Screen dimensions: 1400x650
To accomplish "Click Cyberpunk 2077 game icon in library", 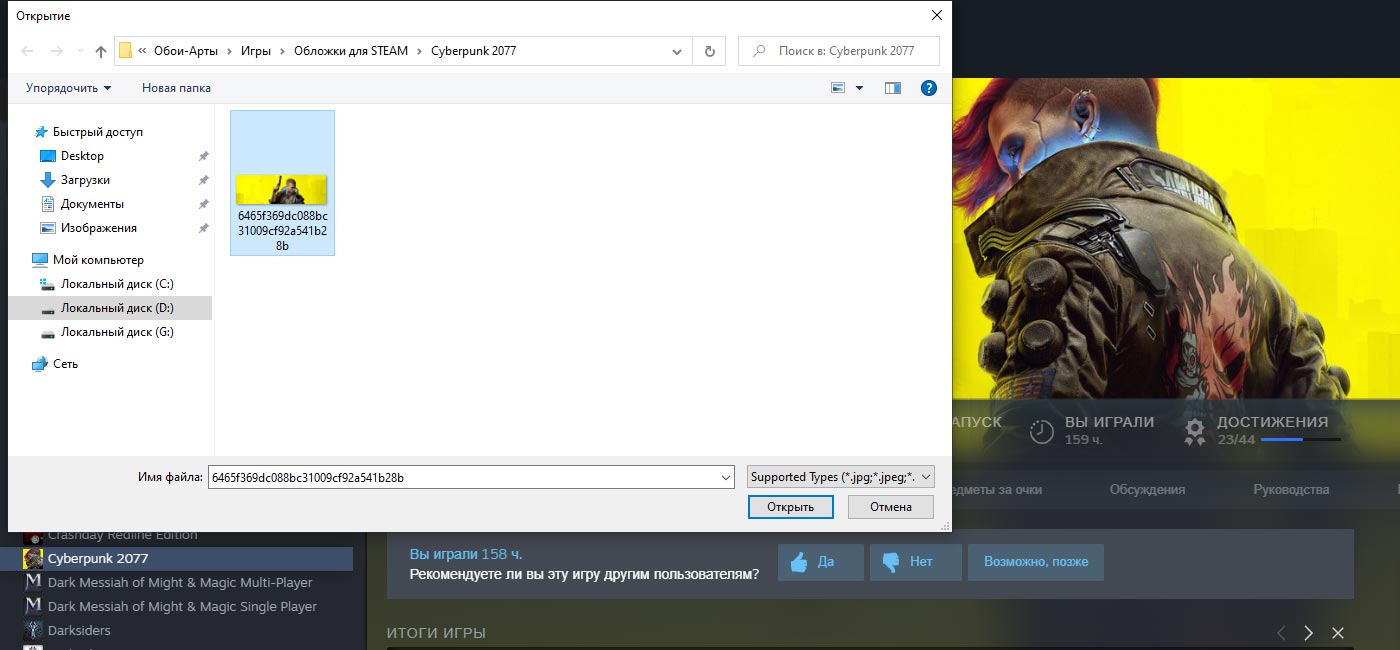I will tap(33, 558).
